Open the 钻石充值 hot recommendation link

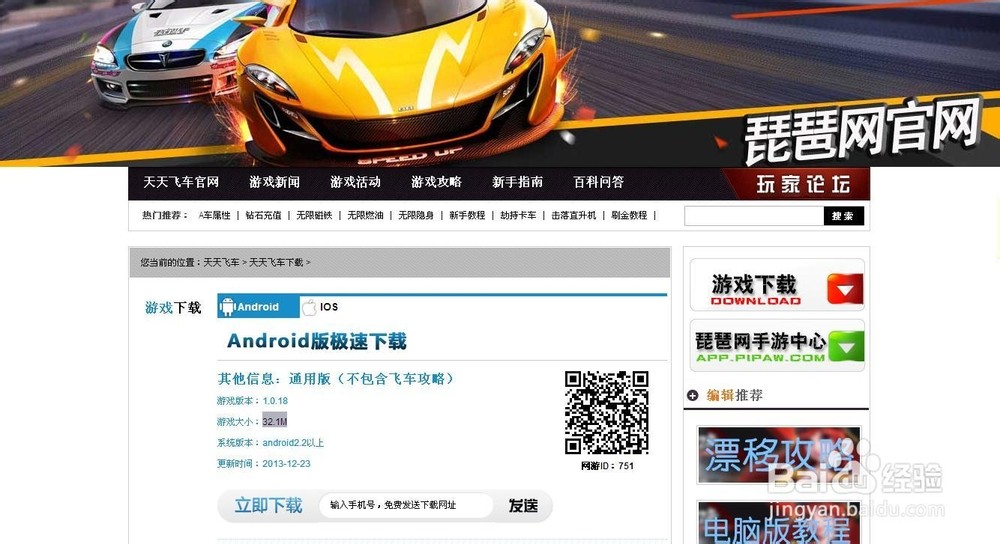click(x=263, y=216)
